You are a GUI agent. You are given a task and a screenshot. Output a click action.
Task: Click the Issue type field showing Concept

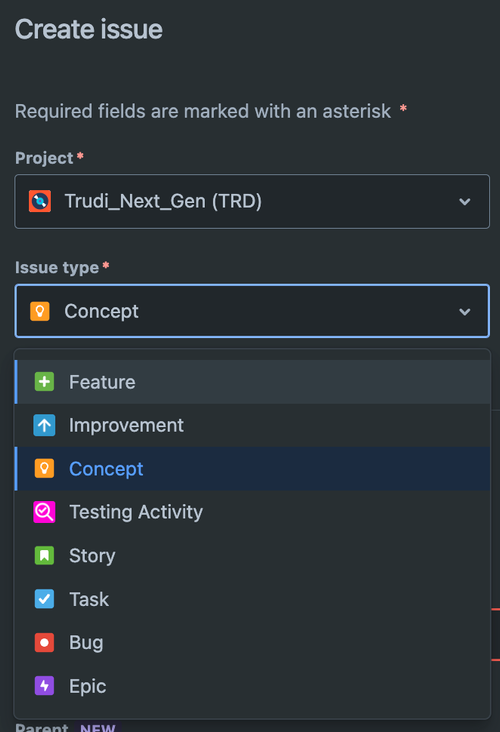tap(252, 311)
